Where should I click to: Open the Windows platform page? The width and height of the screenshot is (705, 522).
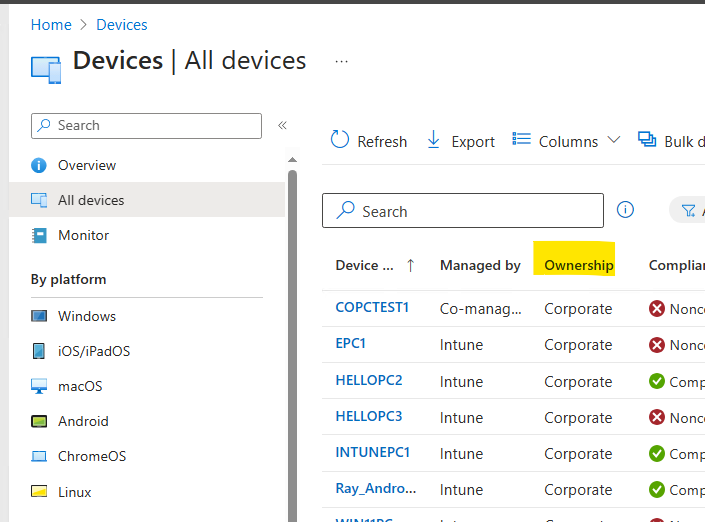point(87,316)
